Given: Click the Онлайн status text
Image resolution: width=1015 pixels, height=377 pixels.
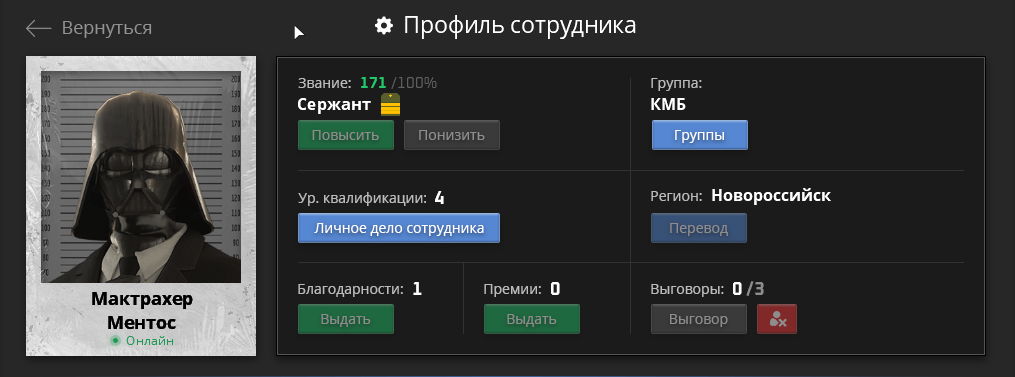Looking at the screenshot, I should (150, 341).
